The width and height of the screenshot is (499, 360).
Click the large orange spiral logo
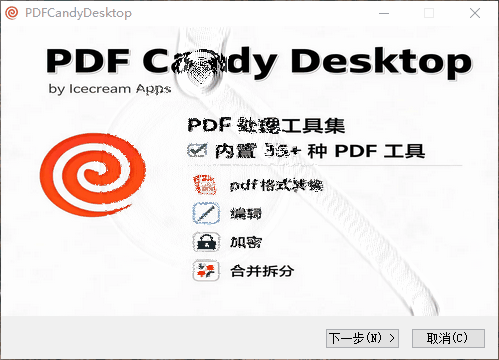(x=93, y=175)
